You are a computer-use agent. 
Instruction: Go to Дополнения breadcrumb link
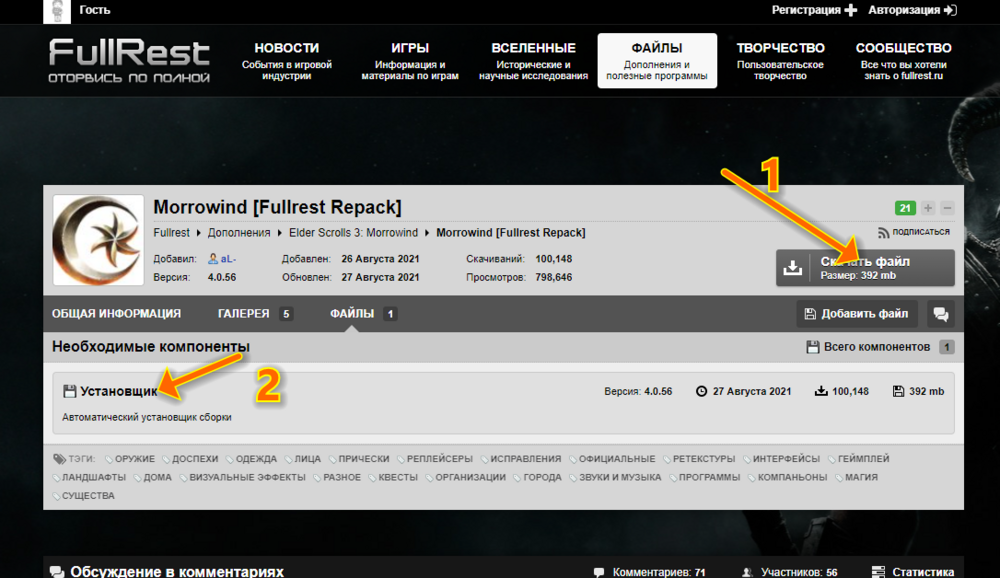pos(239,233)
